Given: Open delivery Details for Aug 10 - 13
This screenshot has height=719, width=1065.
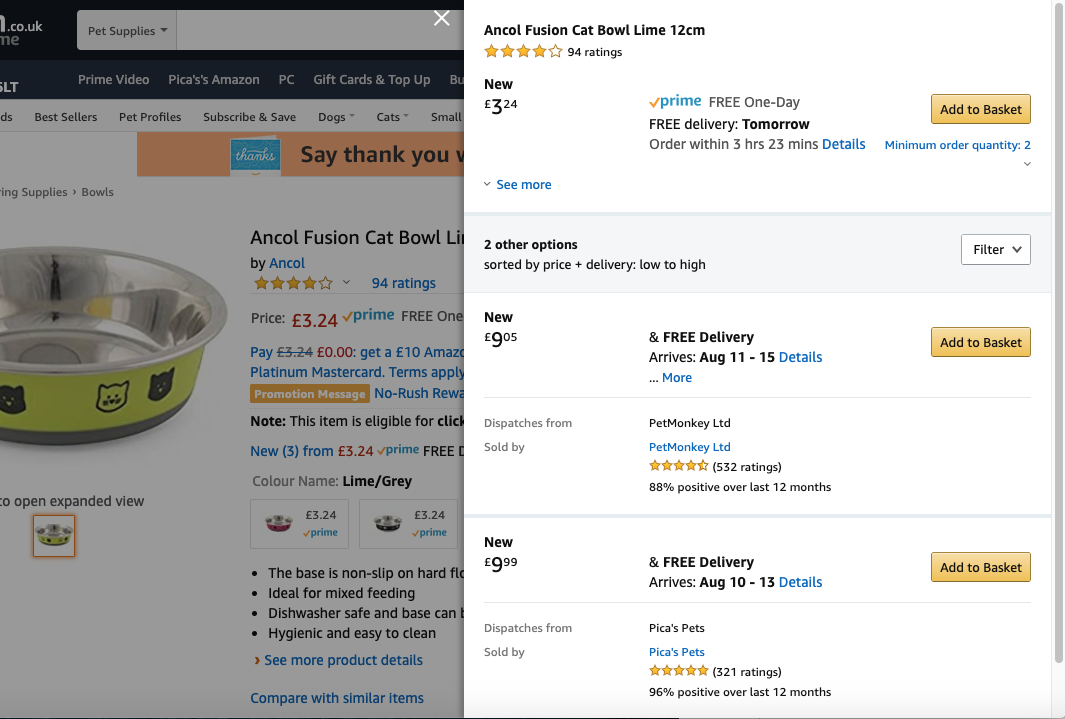Looking at the screenshot, I should (x=800, y=582).
